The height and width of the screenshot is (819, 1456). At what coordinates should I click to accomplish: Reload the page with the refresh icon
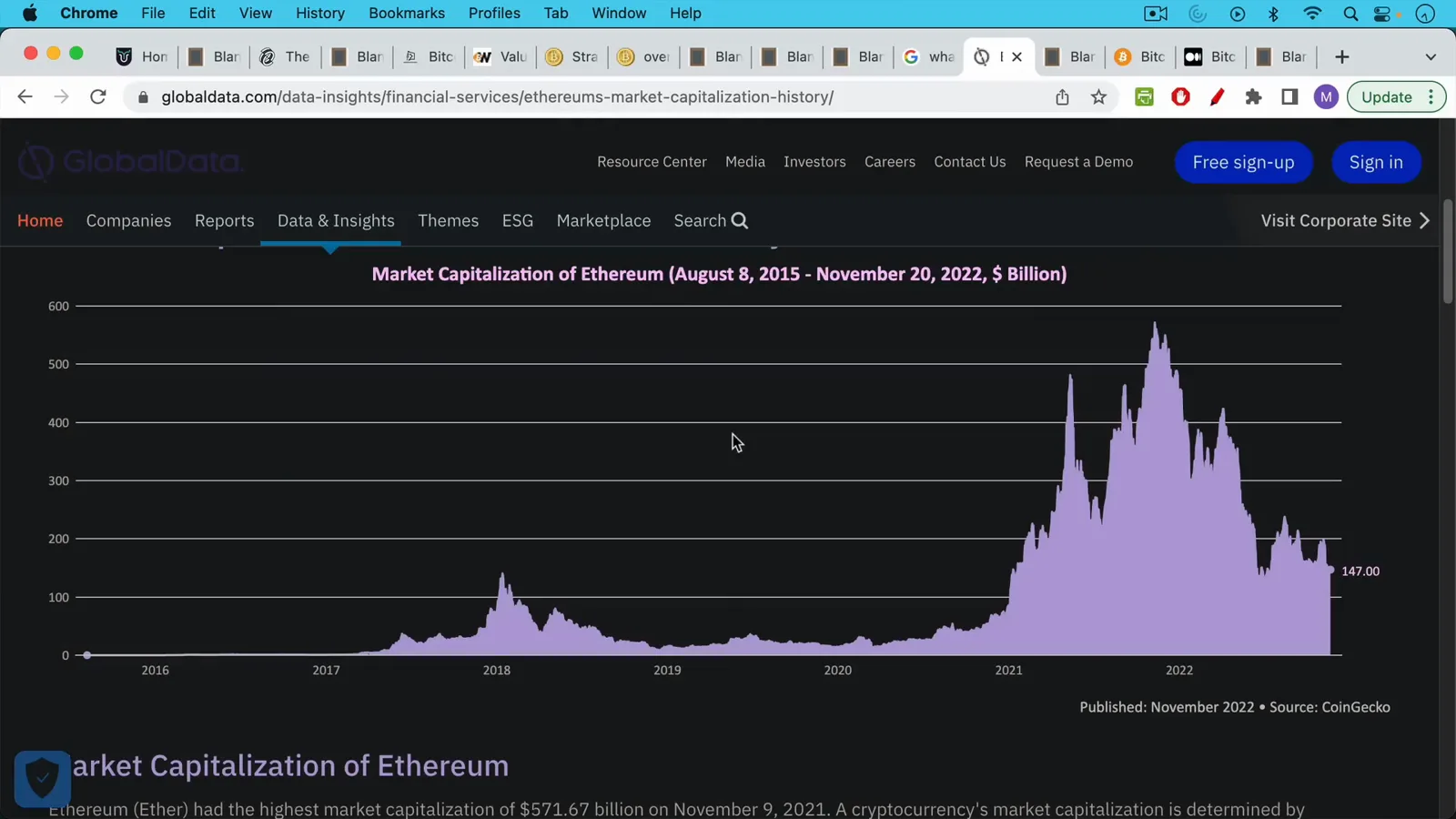pyautogui.click(x=98, y=96)
